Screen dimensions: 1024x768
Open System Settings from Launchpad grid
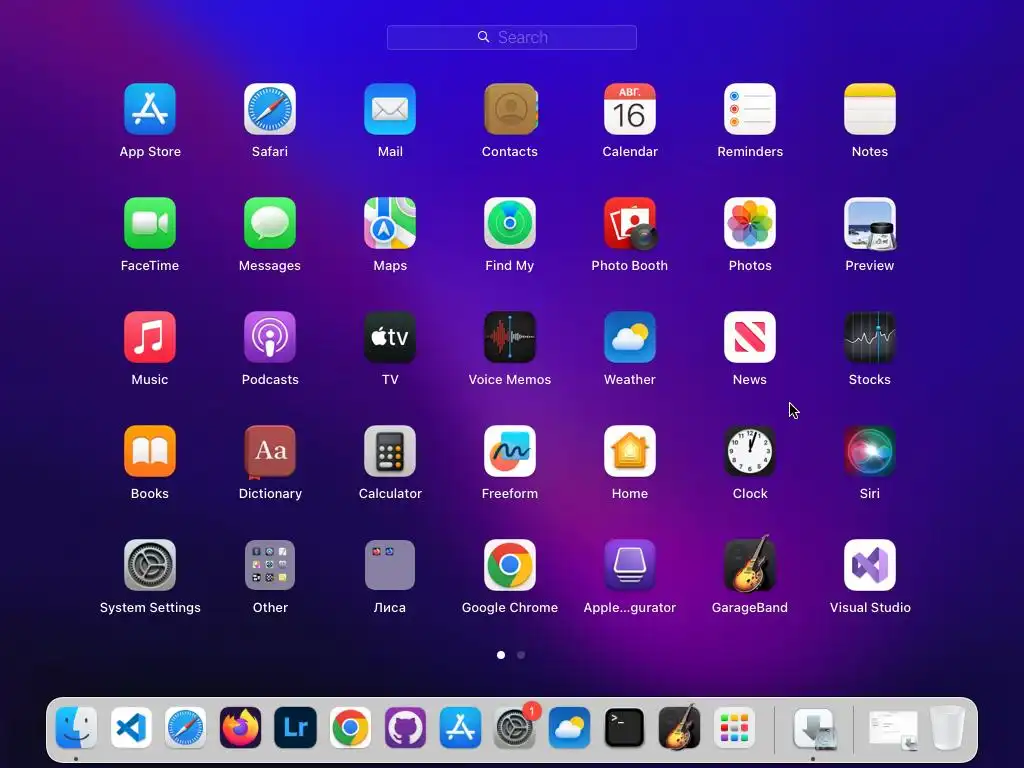150,565
